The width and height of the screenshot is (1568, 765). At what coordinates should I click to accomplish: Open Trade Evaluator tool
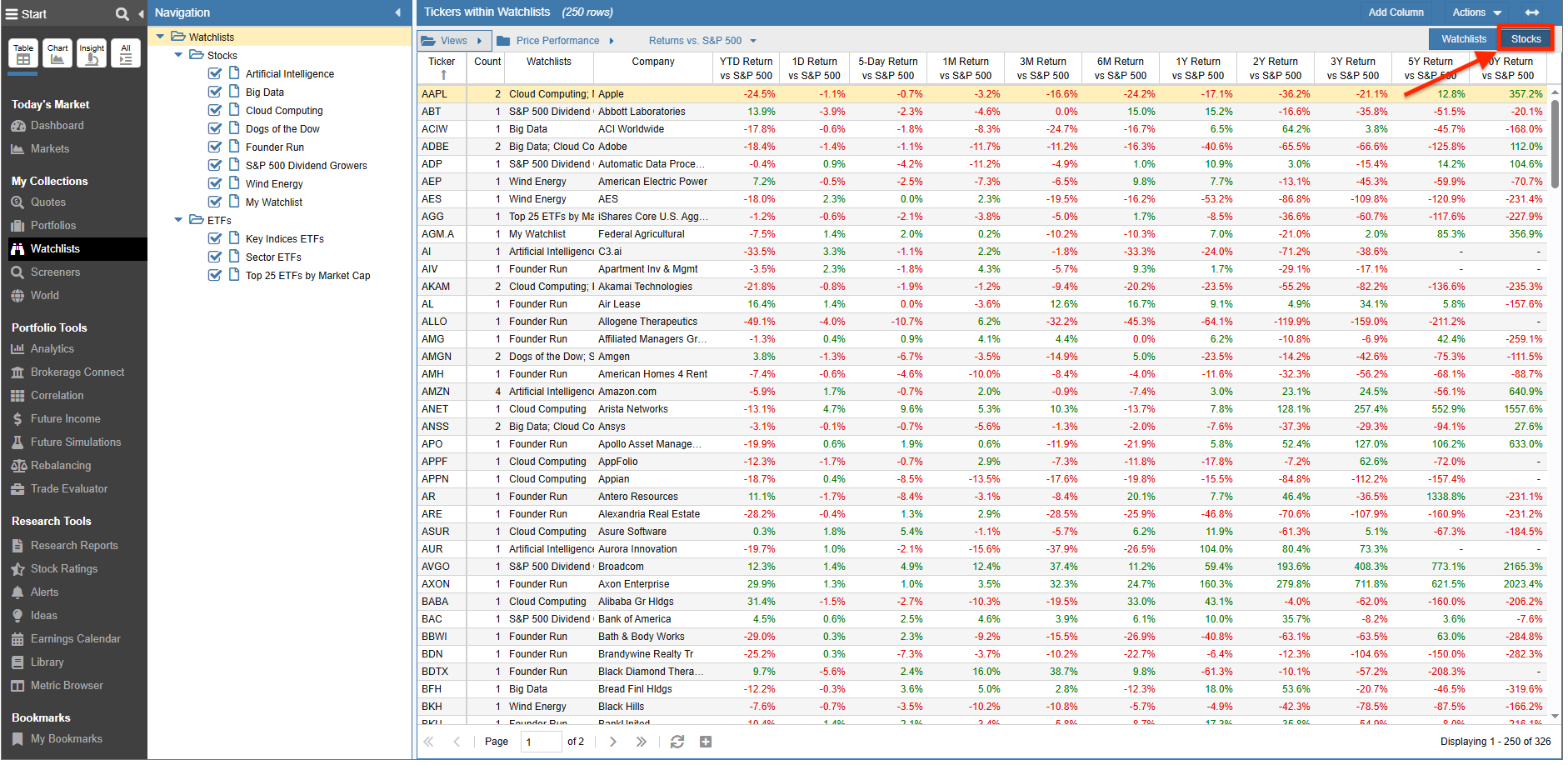pyautogui.click(x=68, y=489)
